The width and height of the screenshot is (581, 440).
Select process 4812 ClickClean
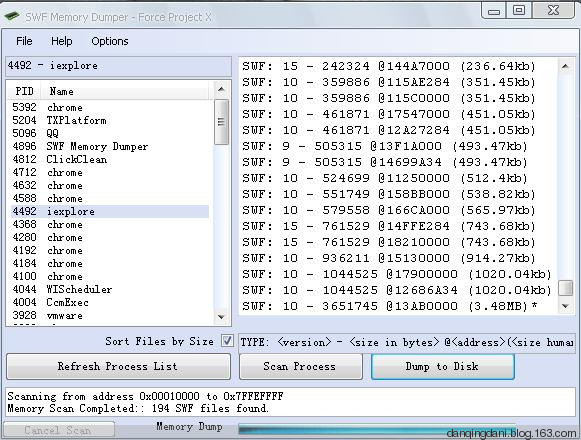[x=110, y=159]
